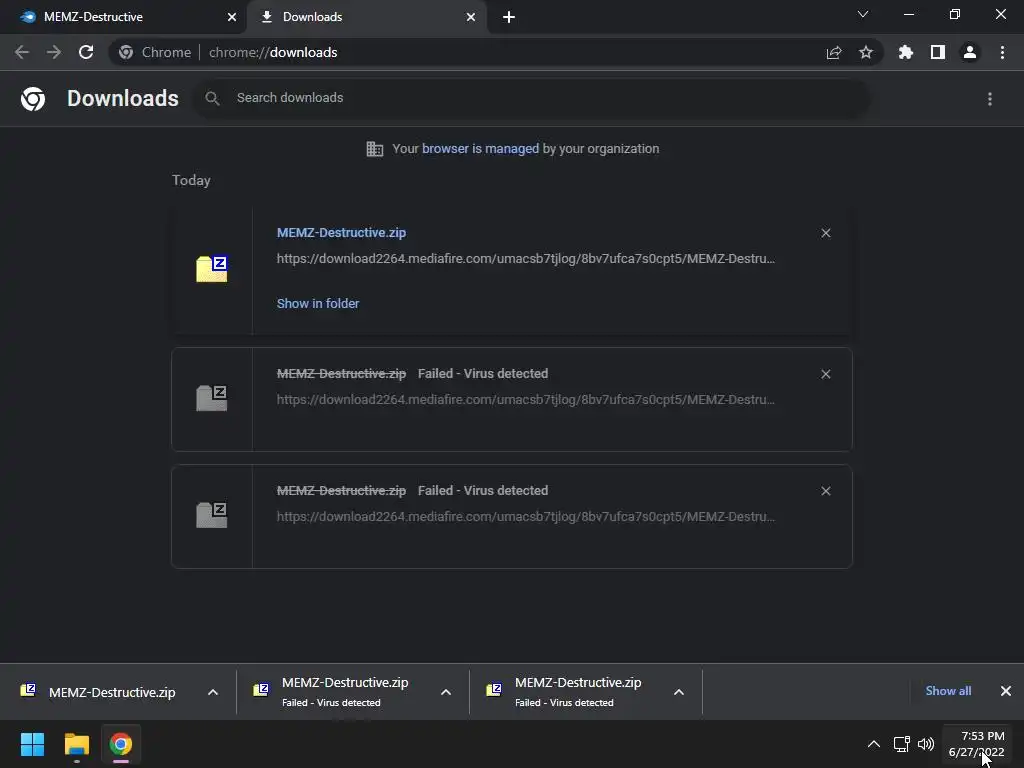The width and height of the screenshot is (1024, 768).
Task: Open the Windows Start menu
Action: (x=32, y=744)
